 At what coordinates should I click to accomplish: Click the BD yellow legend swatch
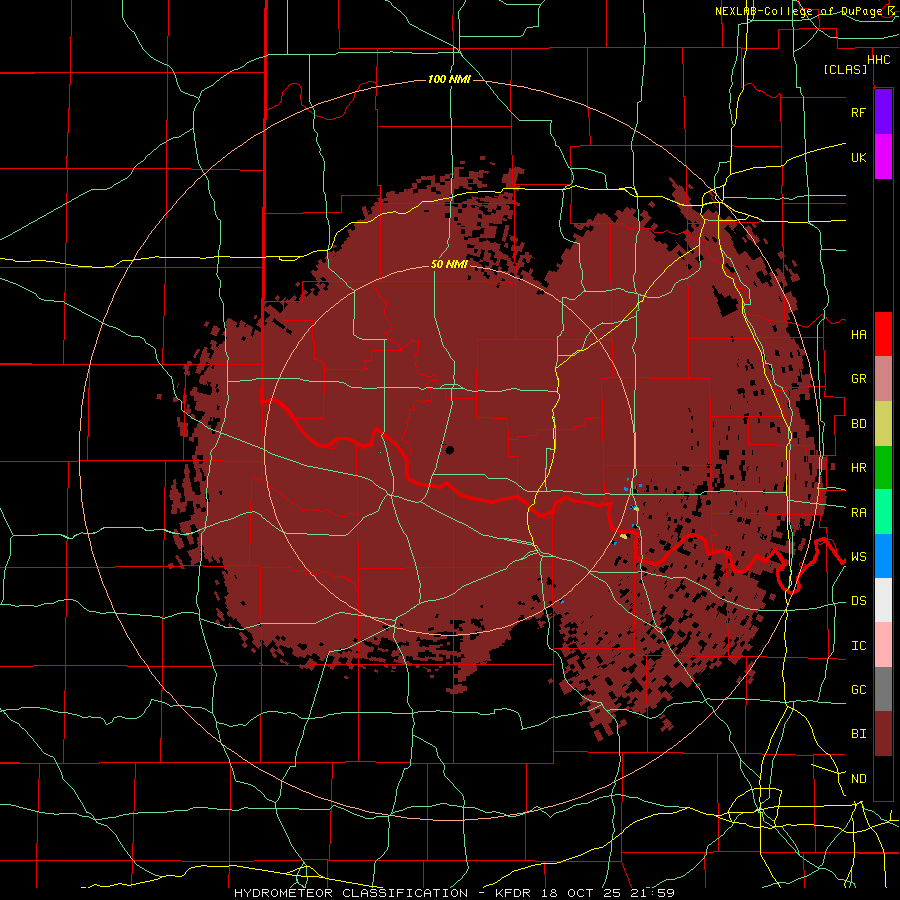(883, 424)
